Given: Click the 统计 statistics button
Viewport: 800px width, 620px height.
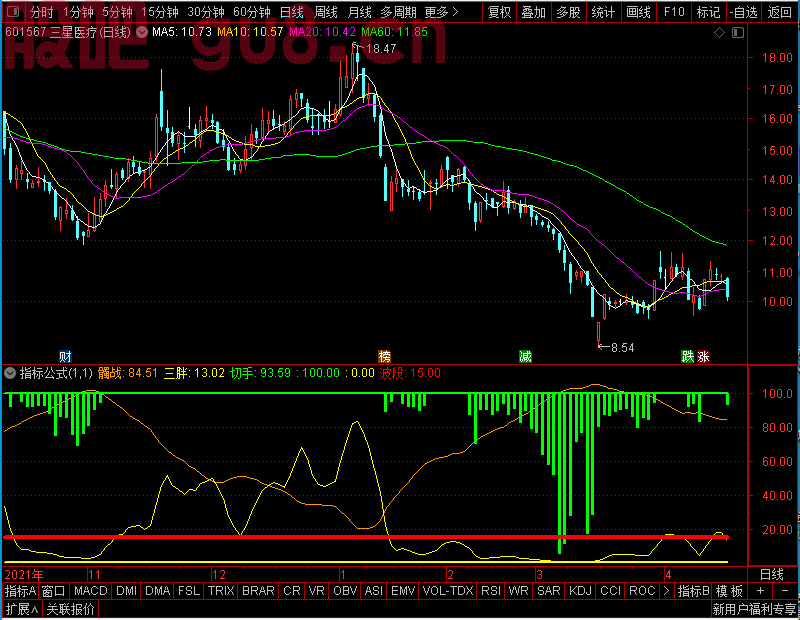Looking at the screenshot, I should (603, 12).
